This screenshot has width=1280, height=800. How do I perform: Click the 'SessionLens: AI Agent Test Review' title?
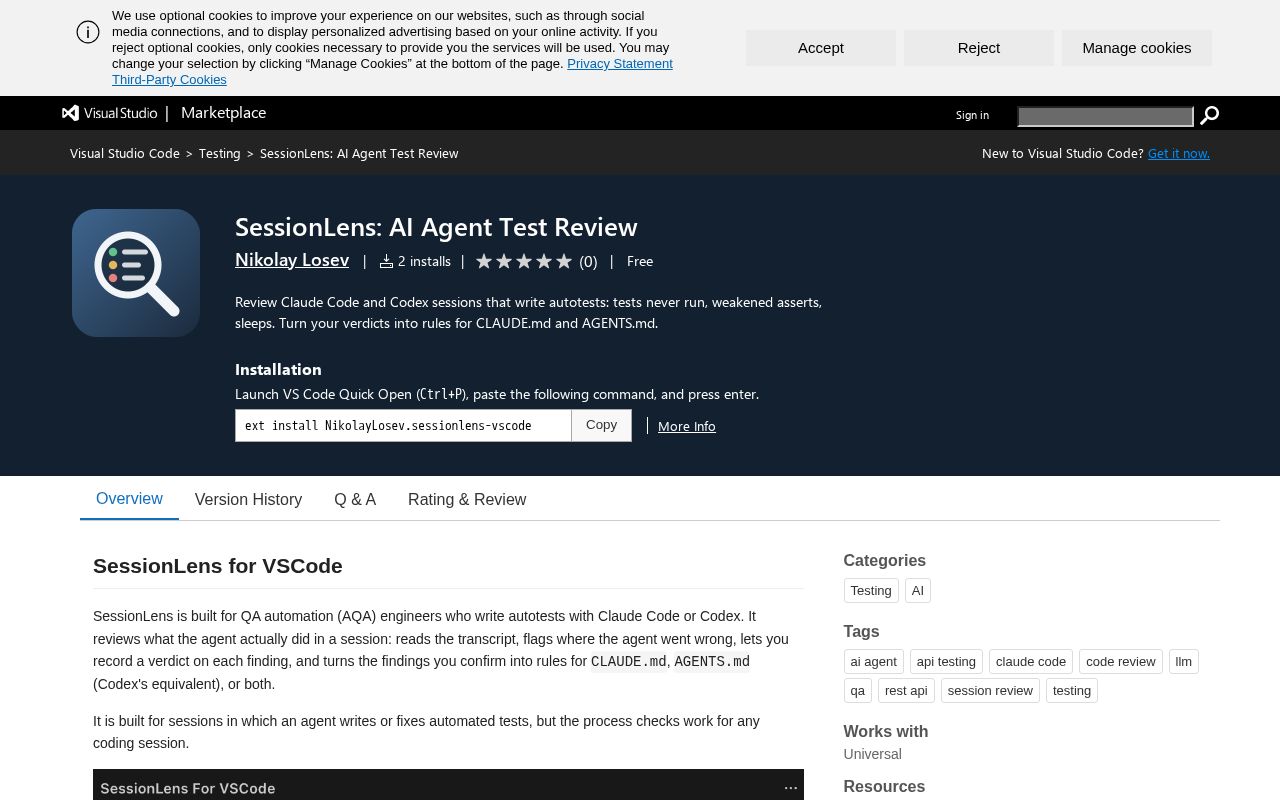click(x=436, y=227)
